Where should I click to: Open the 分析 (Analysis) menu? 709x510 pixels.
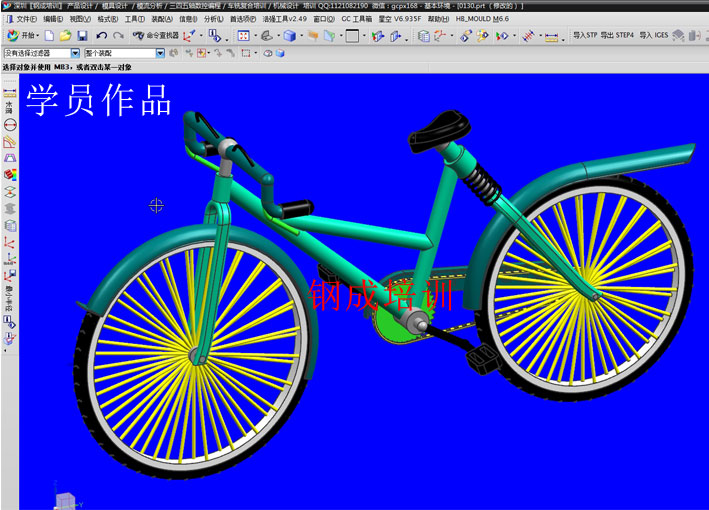point(213,19)
